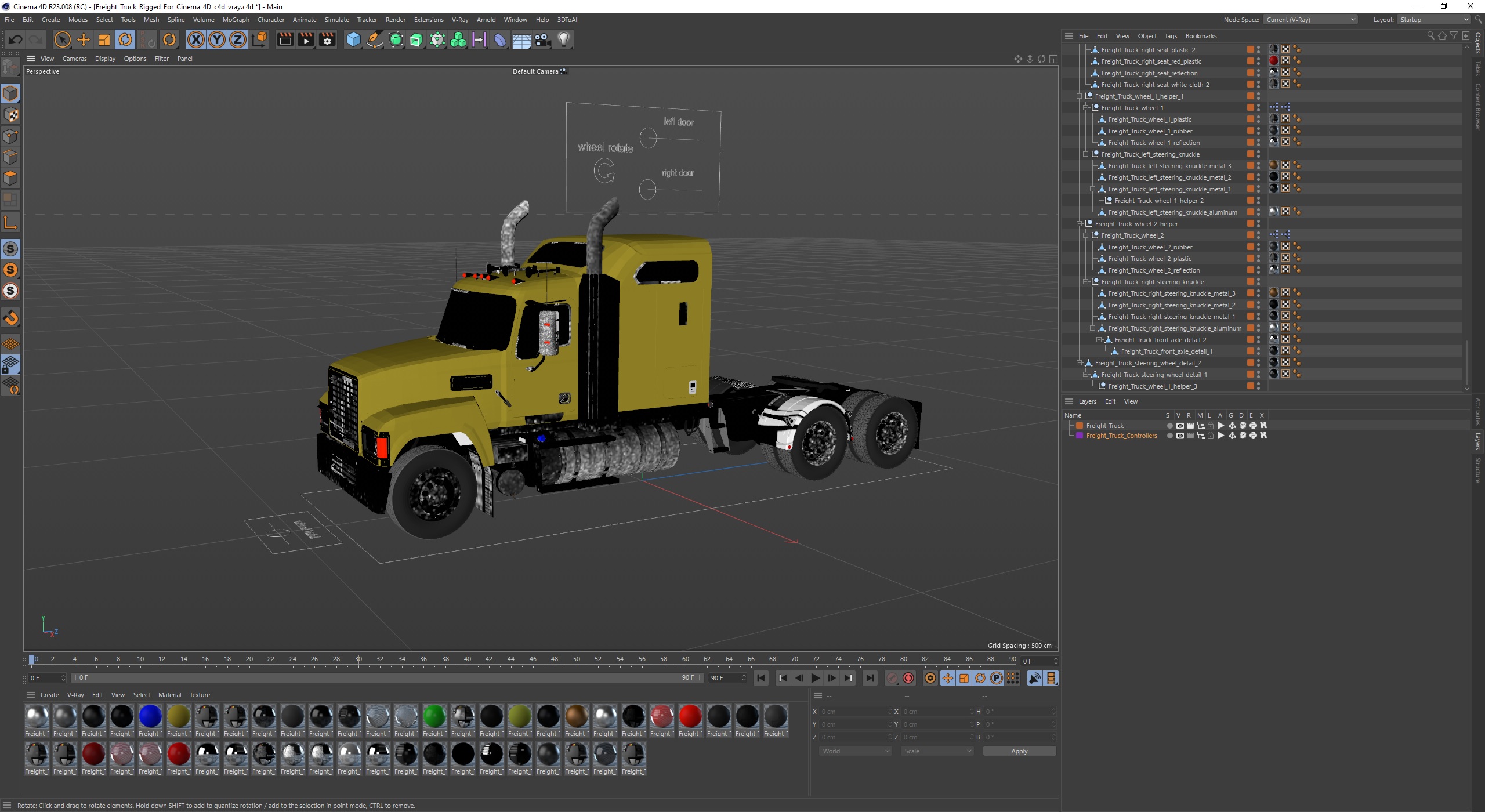Image resolution: width=1485 pixels, height=812 pixels.
Task: Open the World coordinate dropdown
Action: (x=856, y=751)
